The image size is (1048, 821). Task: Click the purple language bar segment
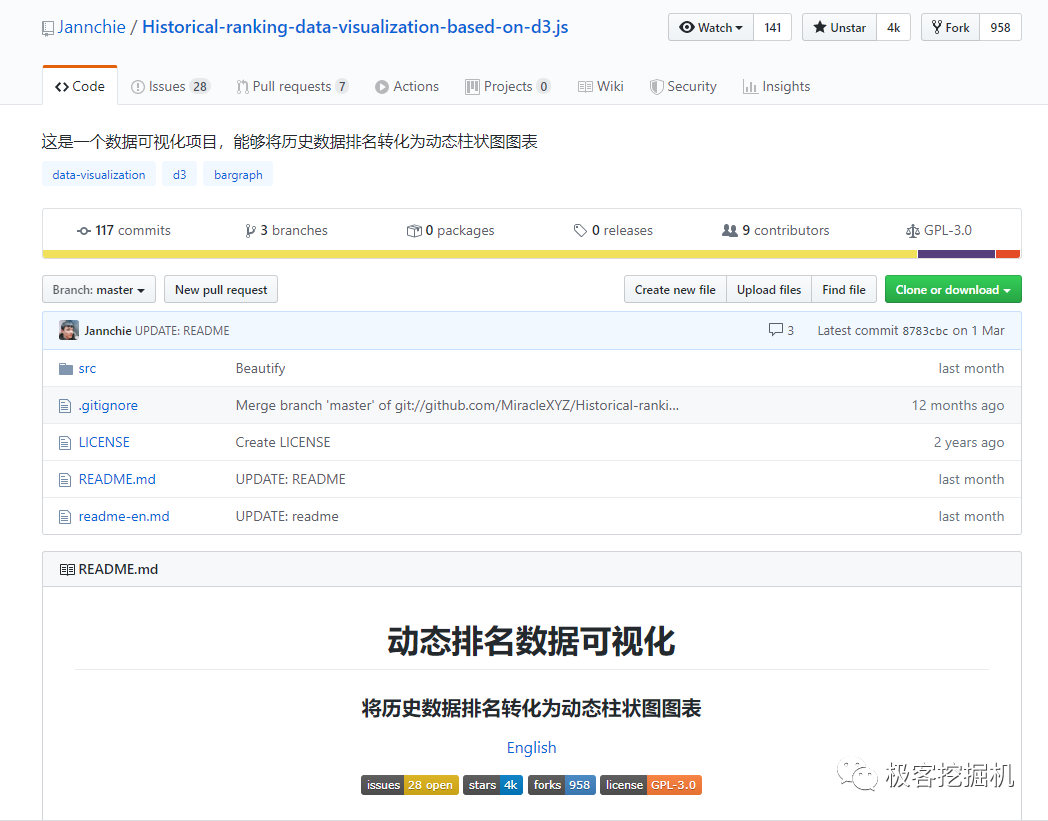pos(956,254)
